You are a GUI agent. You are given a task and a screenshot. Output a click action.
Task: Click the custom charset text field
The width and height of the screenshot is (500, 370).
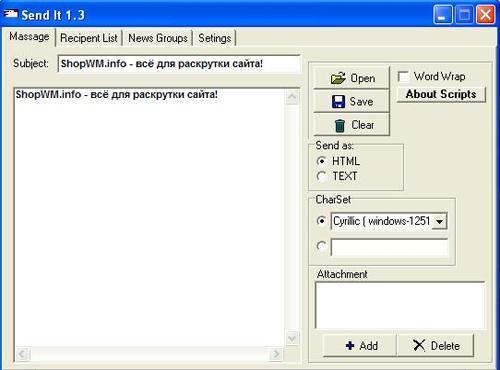point(389,247)
